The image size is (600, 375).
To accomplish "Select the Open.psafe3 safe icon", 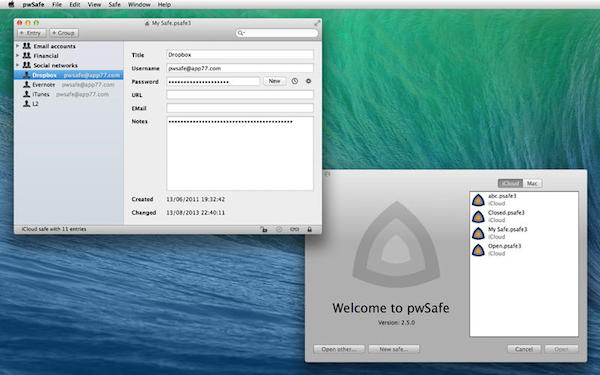I will pyautogui.click(x=478, y=250).
